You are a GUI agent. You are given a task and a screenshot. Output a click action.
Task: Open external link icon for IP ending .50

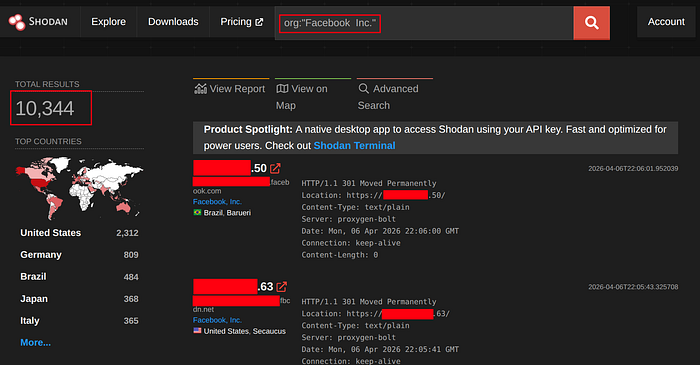click(x=275, y=168)
